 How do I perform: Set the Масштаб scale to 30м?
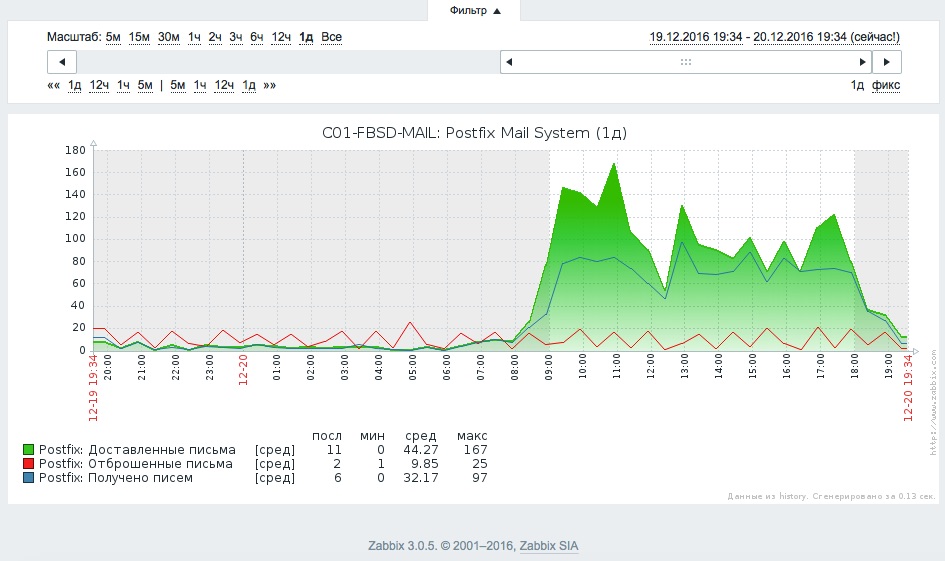click(x=169, y=37)
